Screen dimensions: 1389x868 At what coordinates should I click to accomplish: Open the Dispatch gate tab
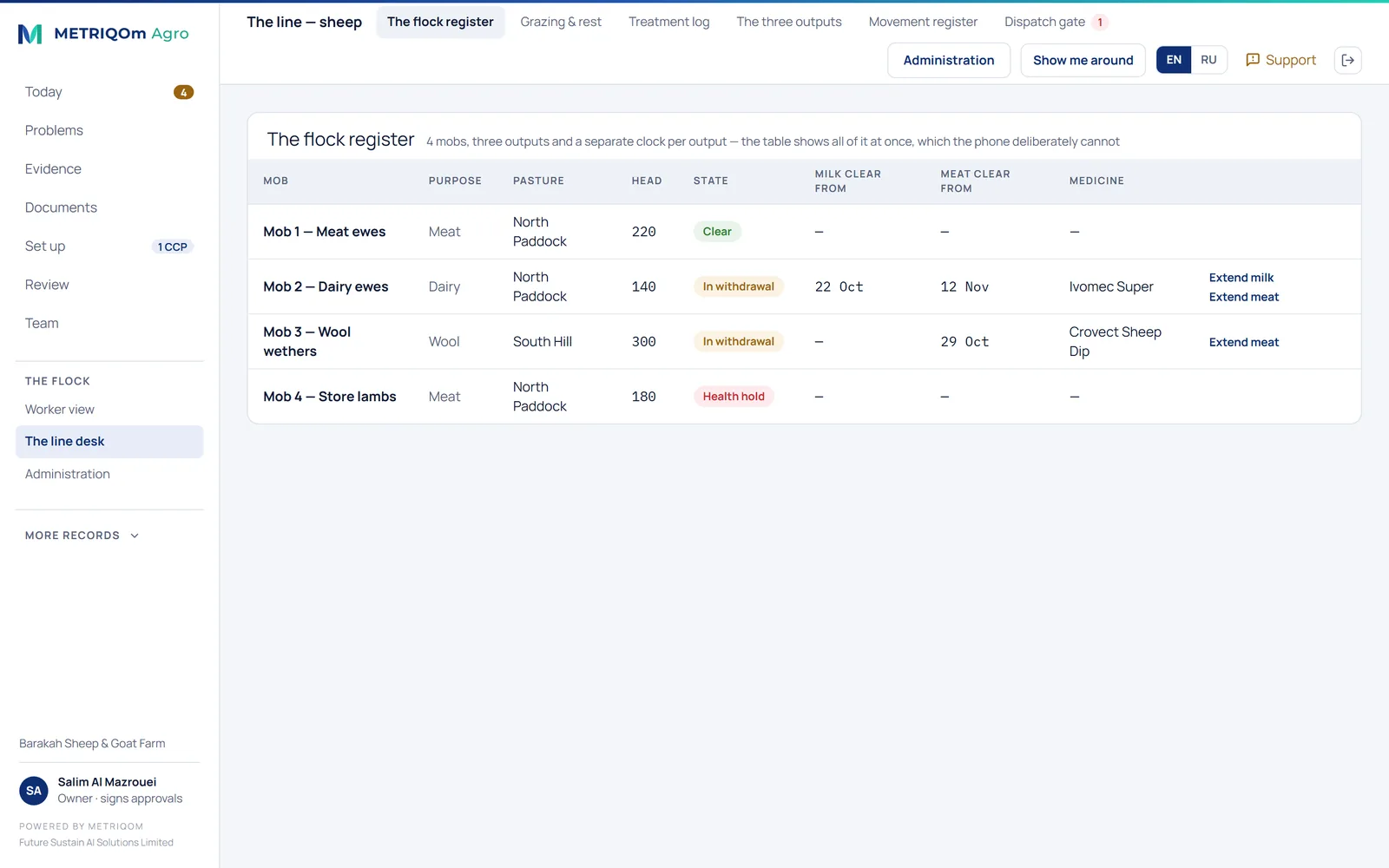pyautogui.click(x=1056, y=22)
